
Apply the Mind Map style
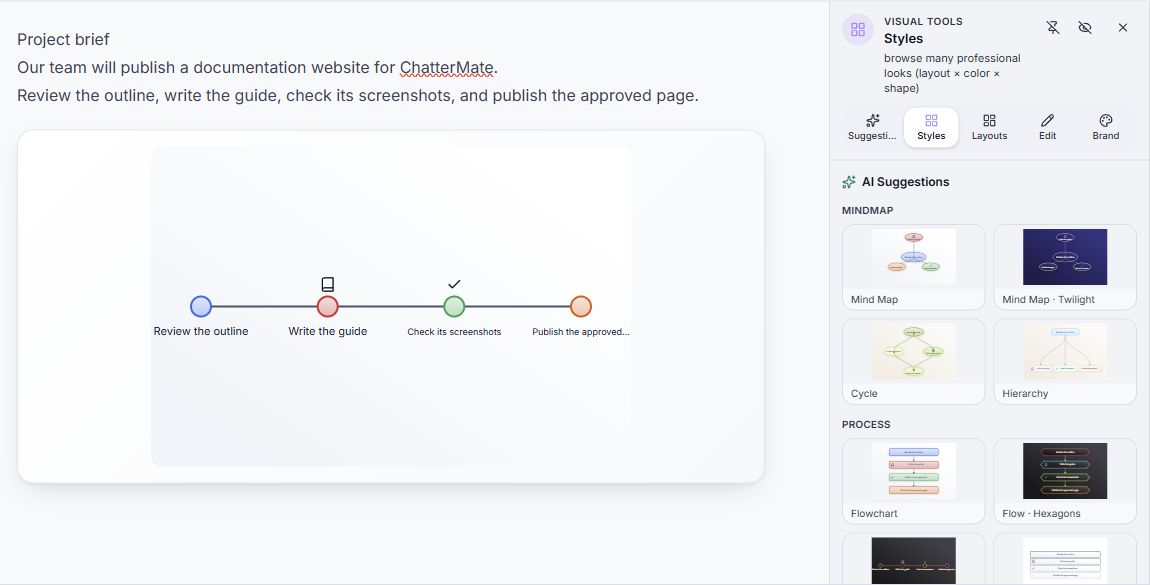tap(913, 267)
